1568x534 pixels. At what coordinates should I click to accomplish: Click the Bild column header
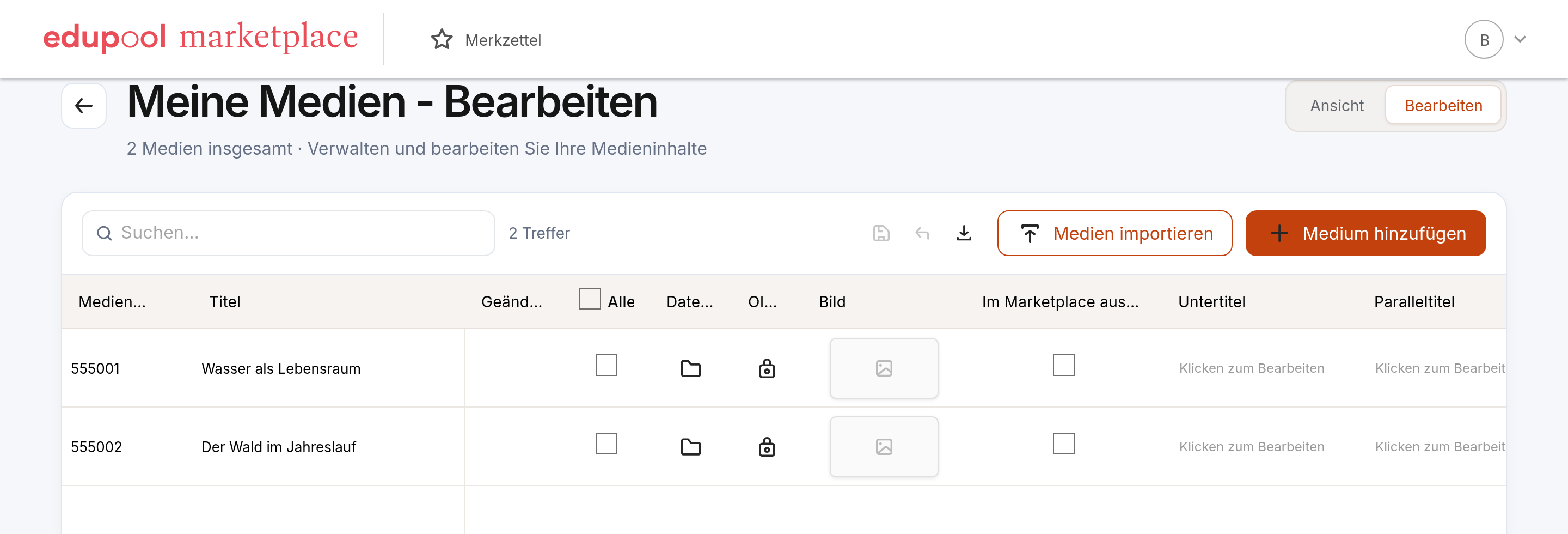point(832,302)
